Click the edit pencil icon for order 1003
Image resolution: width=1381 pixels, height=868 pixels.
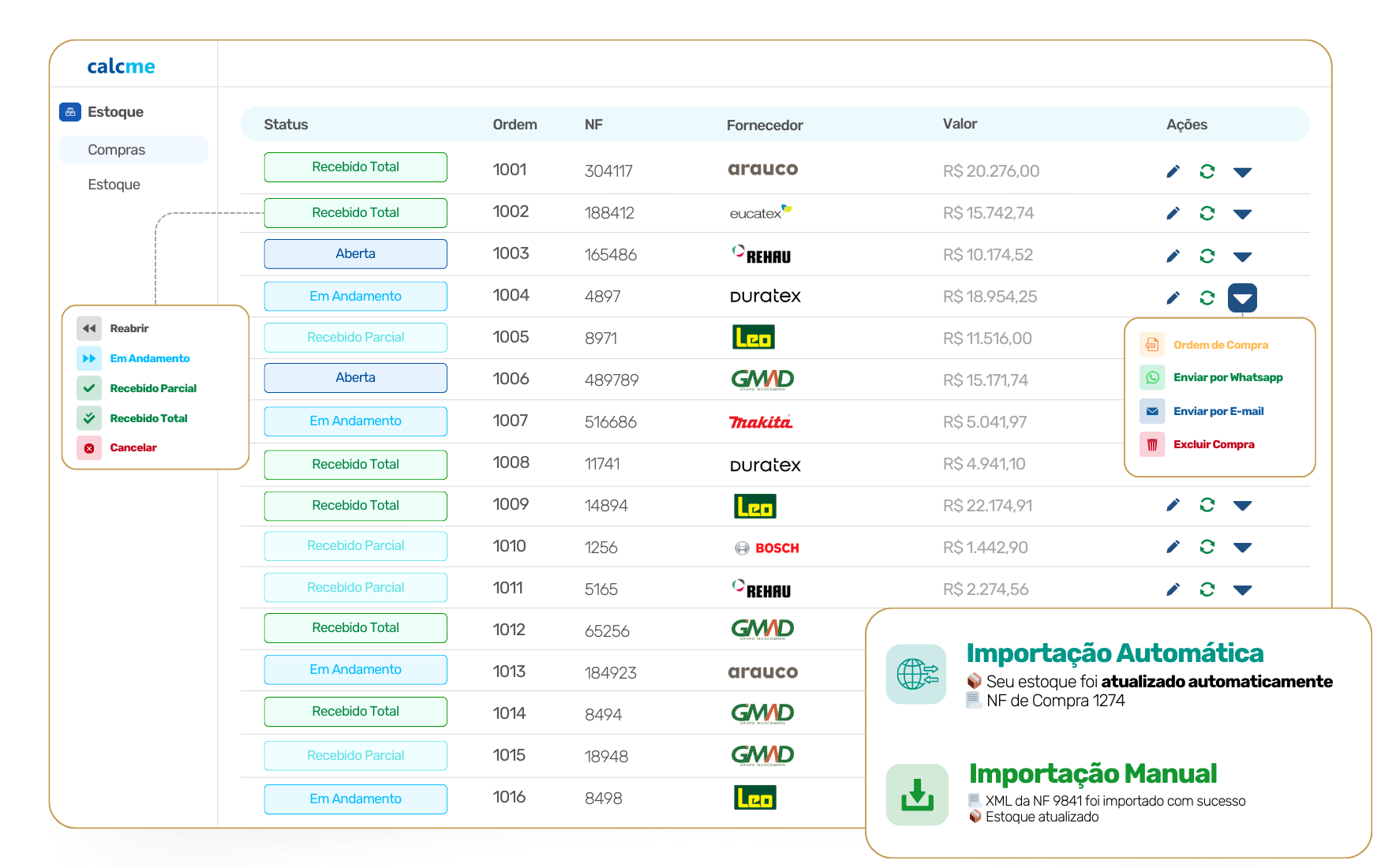coord(1173,256)
